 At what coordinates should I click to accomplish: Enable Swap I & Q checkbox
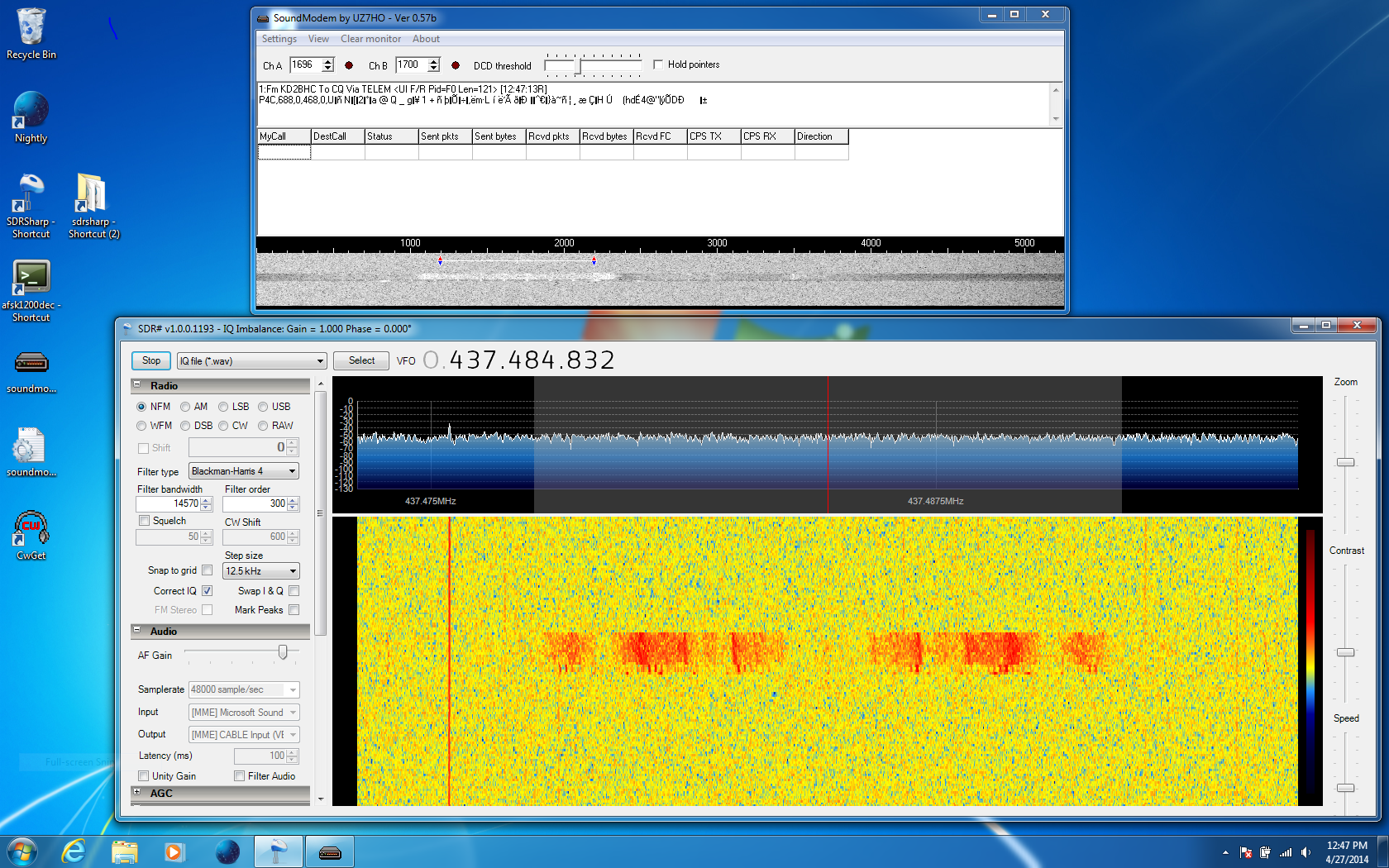coord(294,591)
